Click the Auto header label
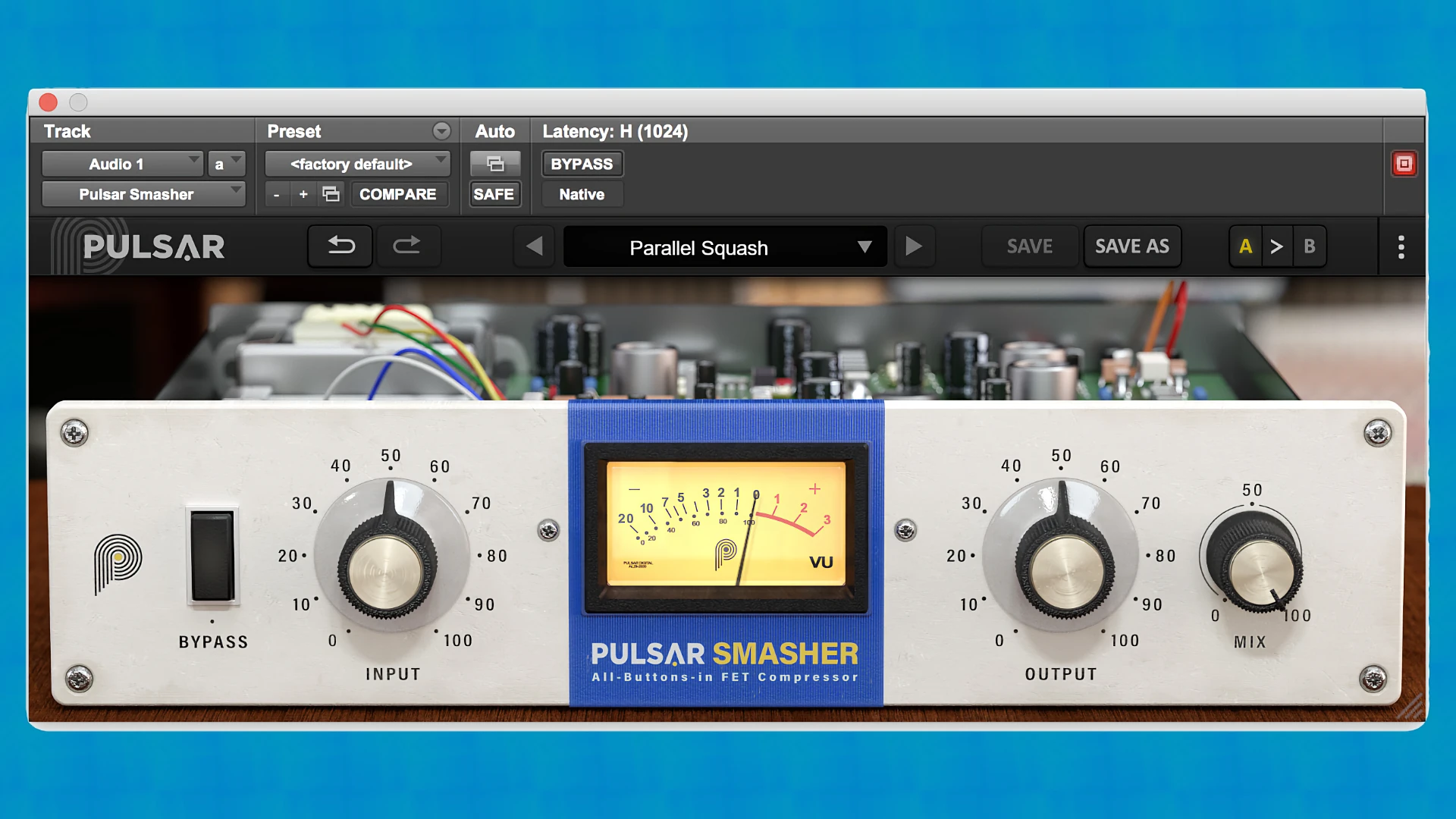This screenshot has height=819, width=1456. click(x=494, y=131)
